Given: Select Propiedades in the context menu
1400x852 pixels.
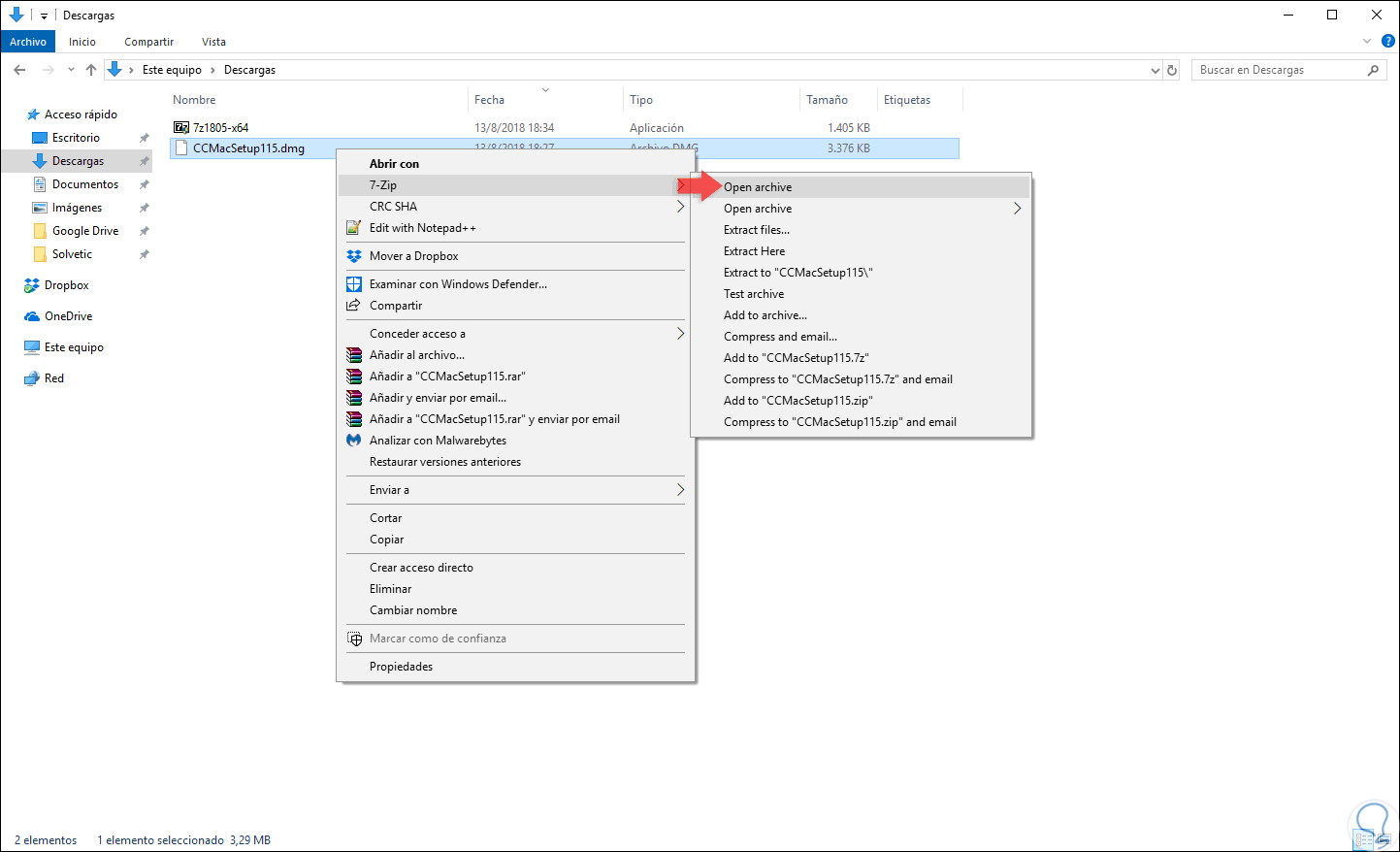Looking at the screenshot, I should click(401, 667).
